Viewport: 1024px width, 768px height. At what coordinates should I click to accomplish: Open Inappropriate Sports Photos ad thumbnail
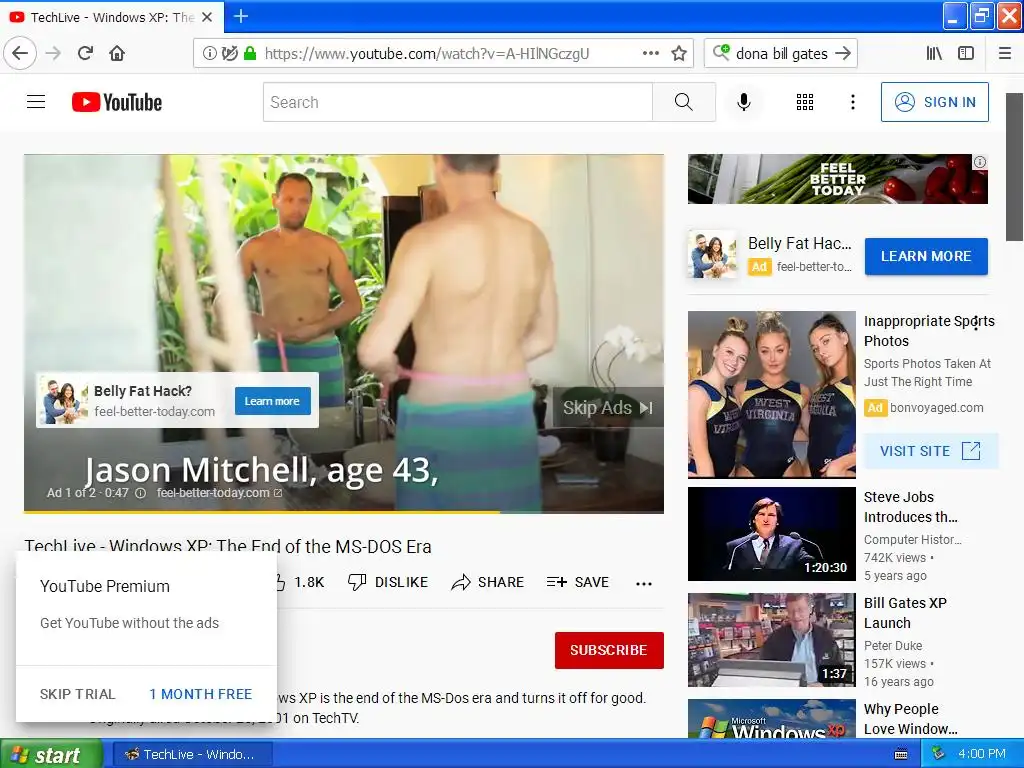click(x=772, y=394)
